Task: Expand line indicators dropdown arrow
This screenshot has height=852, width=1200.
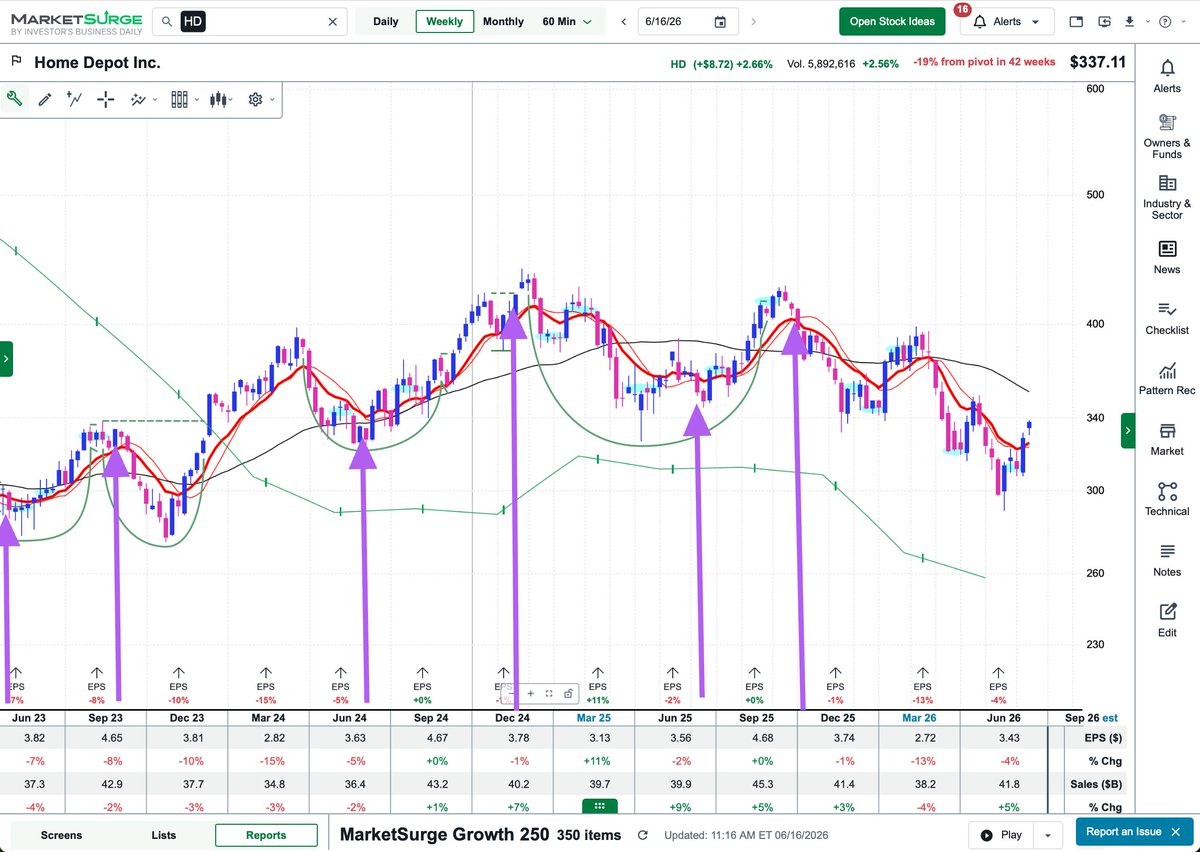Action: coord(155,100)
